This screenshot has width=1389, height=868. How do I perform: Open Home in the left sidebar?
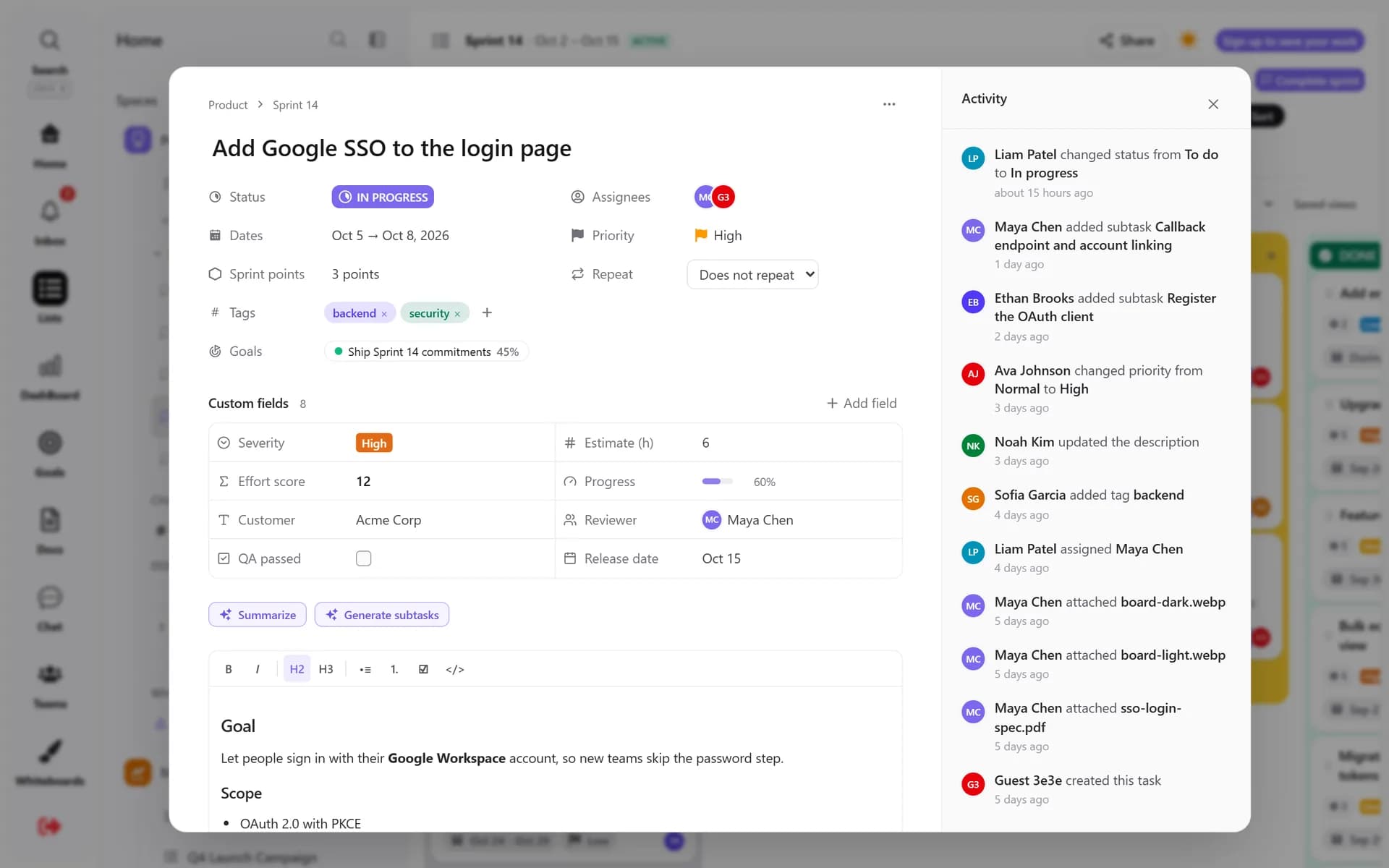(x=49, y=145)
